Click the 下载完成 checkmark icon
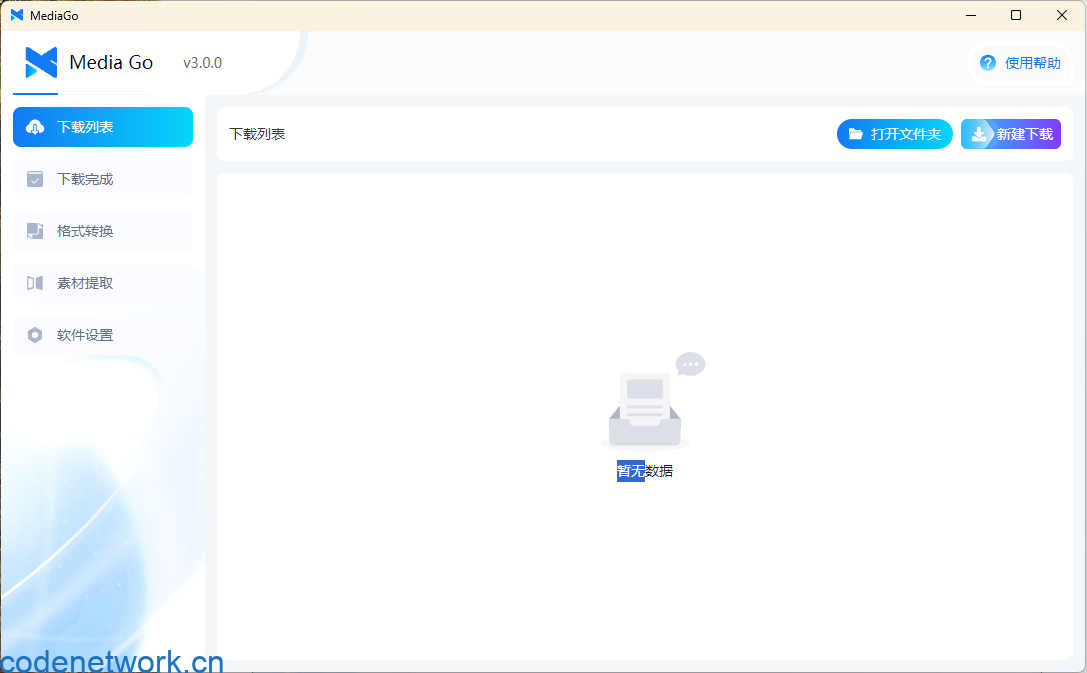Screen dimensions: 1087x673 point(35,179)
